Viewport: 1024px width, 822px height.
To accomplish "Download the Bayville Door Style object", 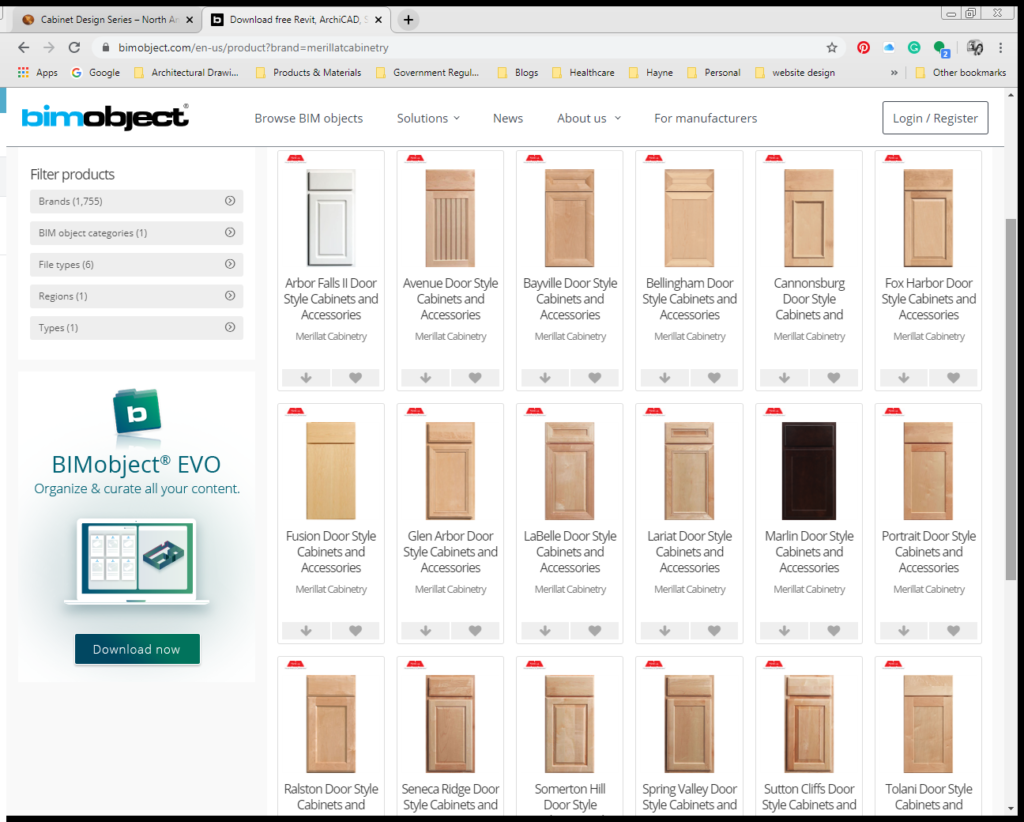I will (x=545, y=377).
